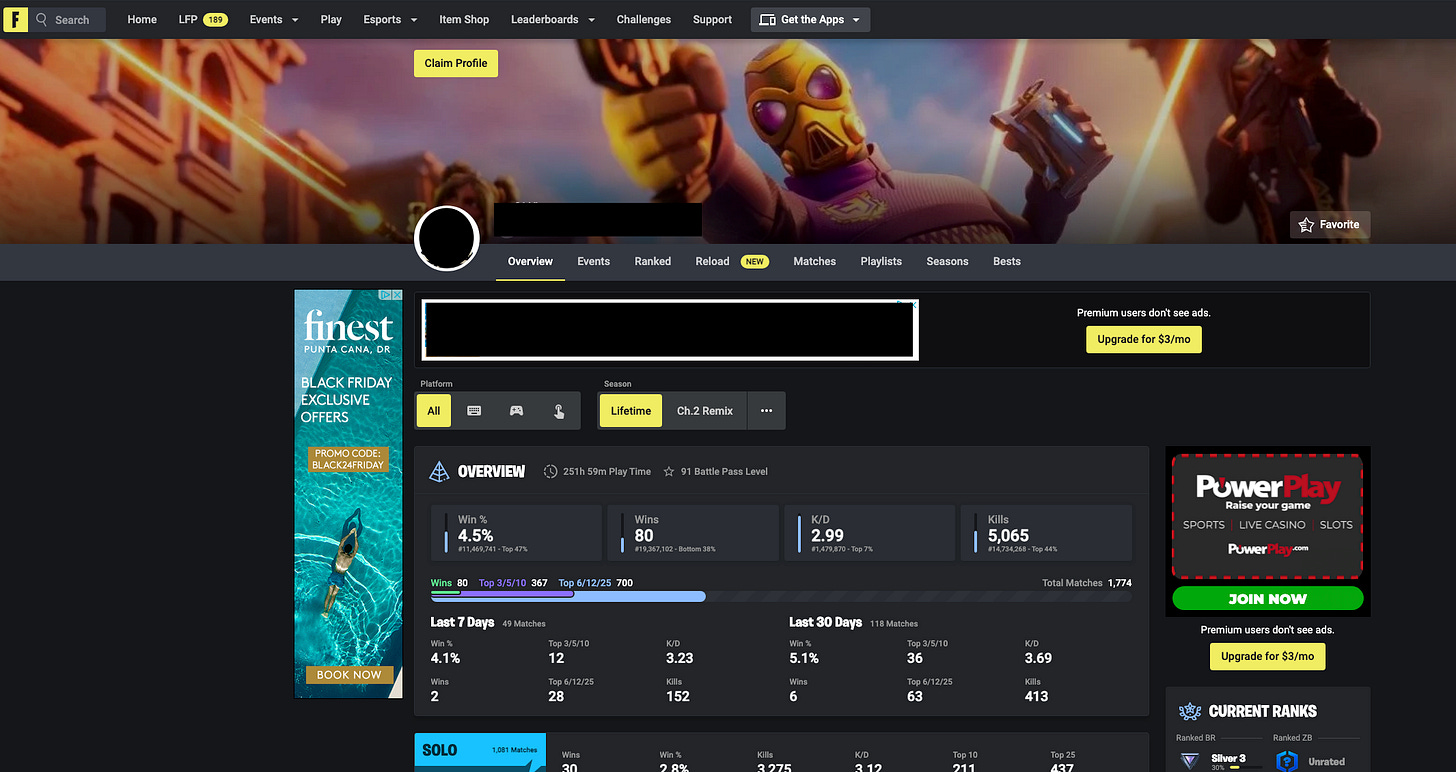1456x772 pixels.
Task: Select the Ch.2 Remix season filter
Action: tap(705, 411)
